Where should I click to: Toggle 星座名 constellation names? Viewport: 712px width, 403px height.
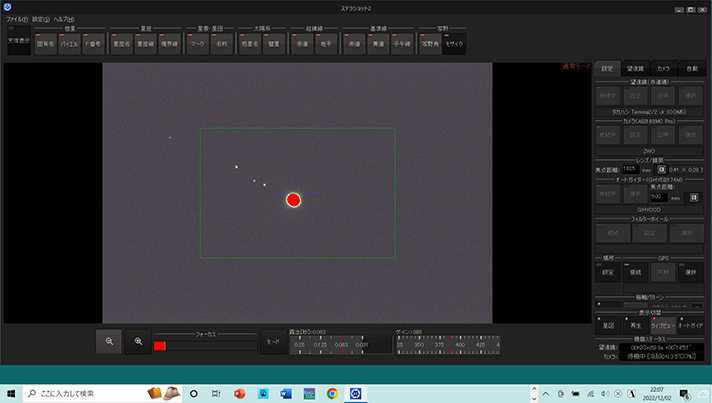point(122,44)
